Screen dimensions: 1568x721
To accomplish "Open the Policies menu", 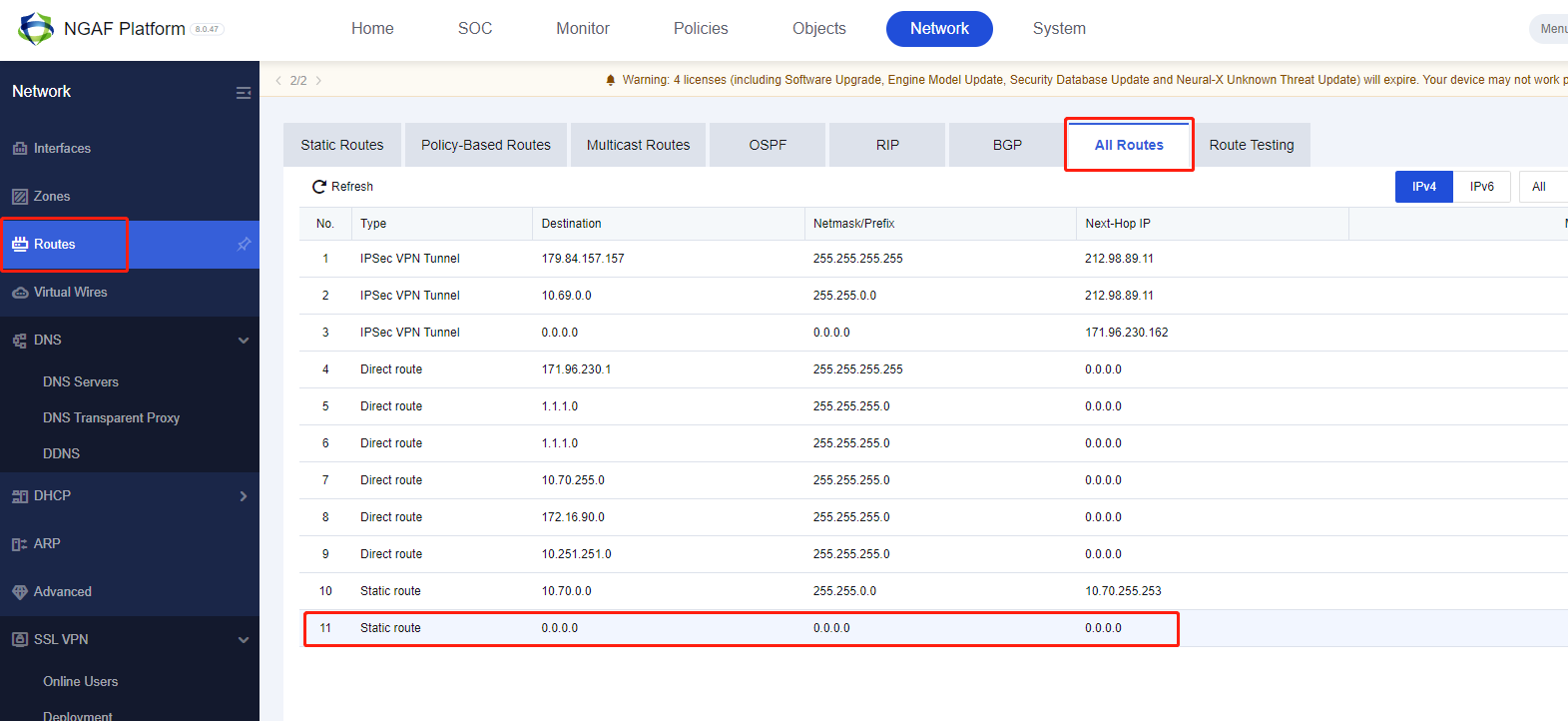I will pos(701,29).
